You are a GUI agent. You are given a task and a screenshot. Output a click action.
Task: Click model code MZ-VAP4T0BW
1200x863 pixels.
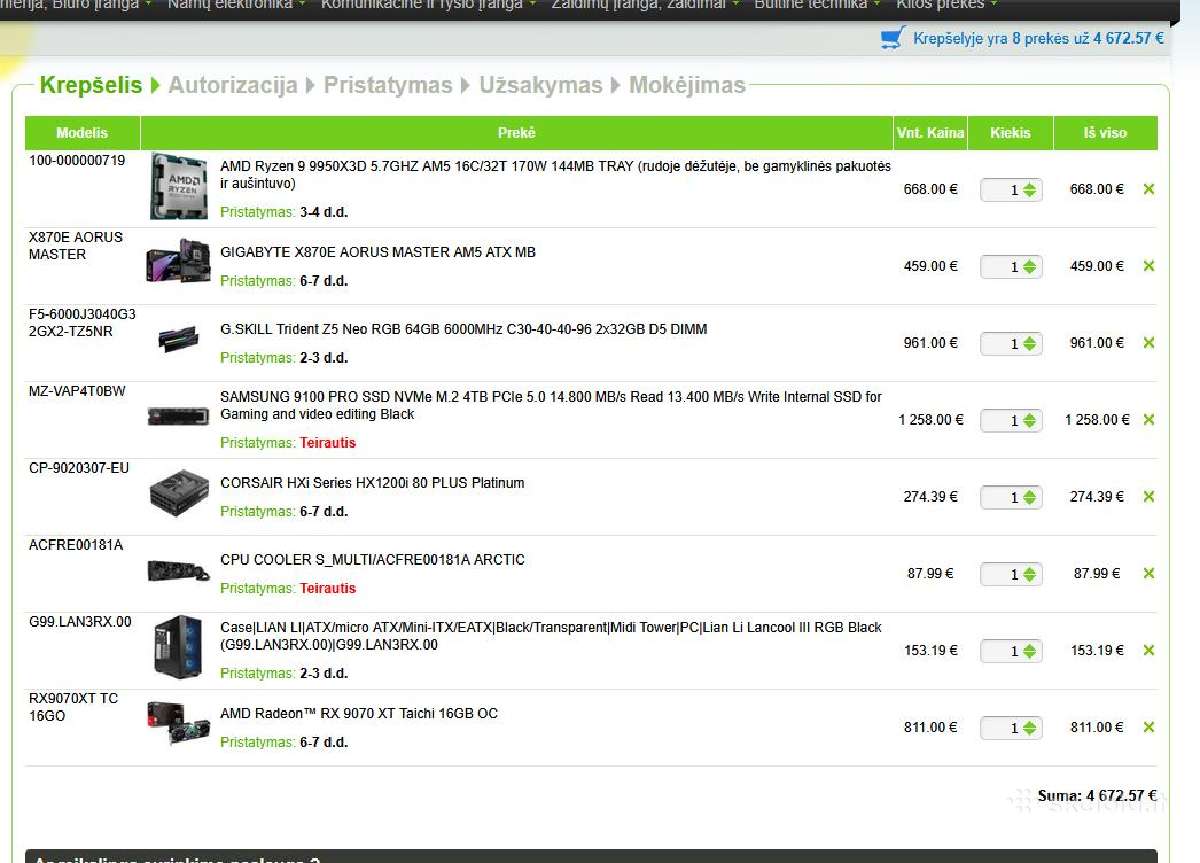pos(77,391)
